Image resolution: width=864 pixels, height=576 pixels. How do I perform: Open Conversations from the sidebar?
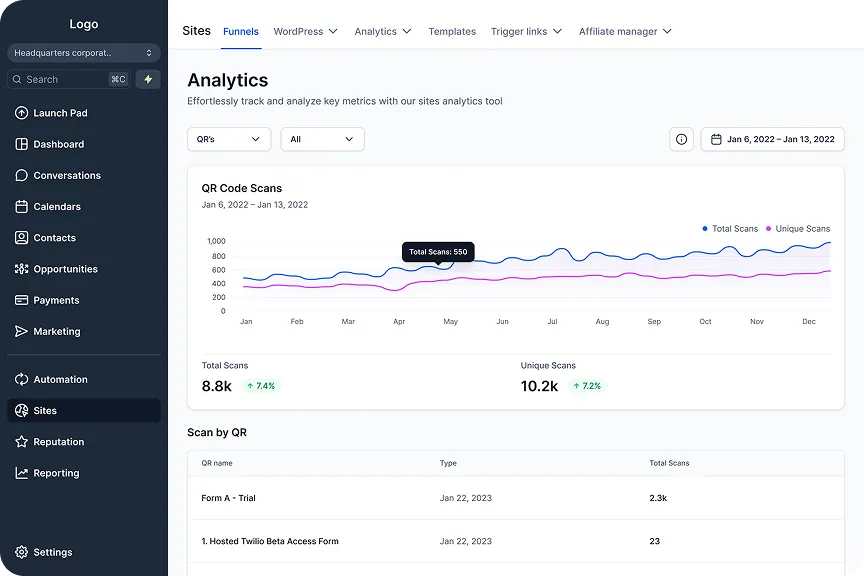point(84,175)
